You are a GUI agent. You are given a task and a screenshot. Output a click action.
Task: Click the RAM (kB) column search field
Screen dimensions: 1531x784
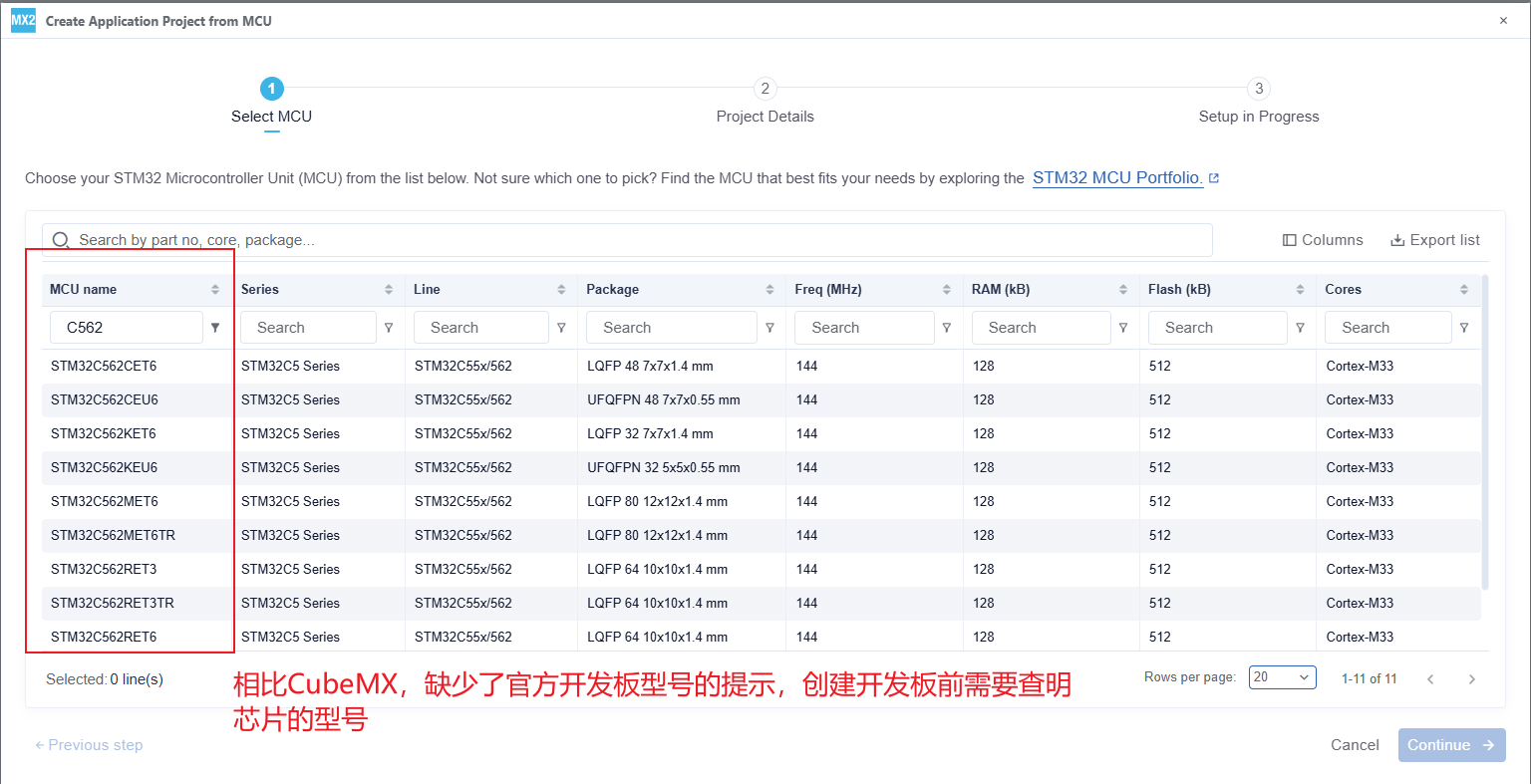1042,328
